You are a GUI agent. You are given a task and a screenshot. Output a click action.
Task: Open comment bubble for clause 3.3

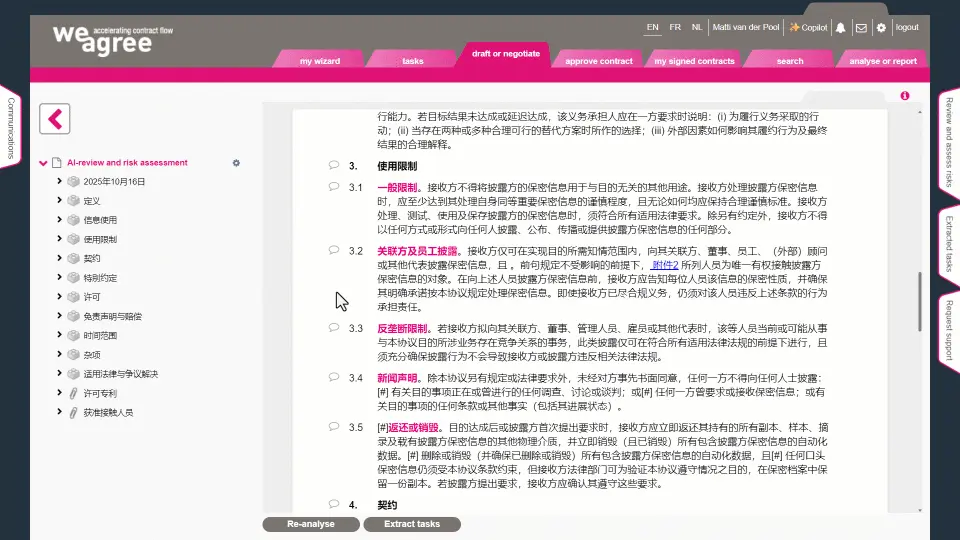[334, 328]
